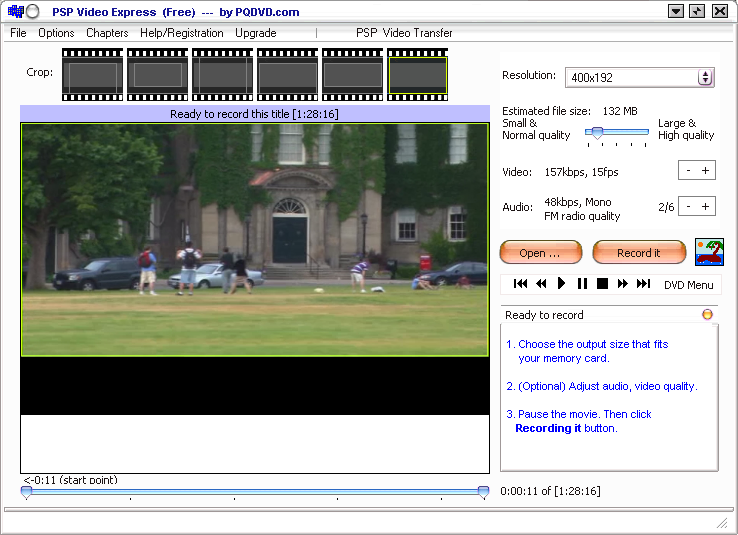
Task: Decrease audio quality with minus button
Action: coord(688,206)
